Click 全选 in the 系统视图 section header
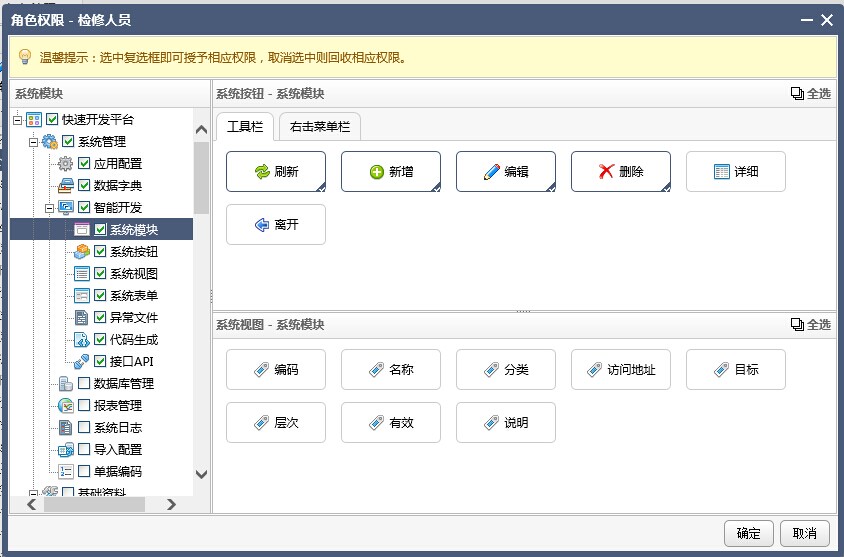The width and height of the screenshot is (844, 557). tap(811, 325)
